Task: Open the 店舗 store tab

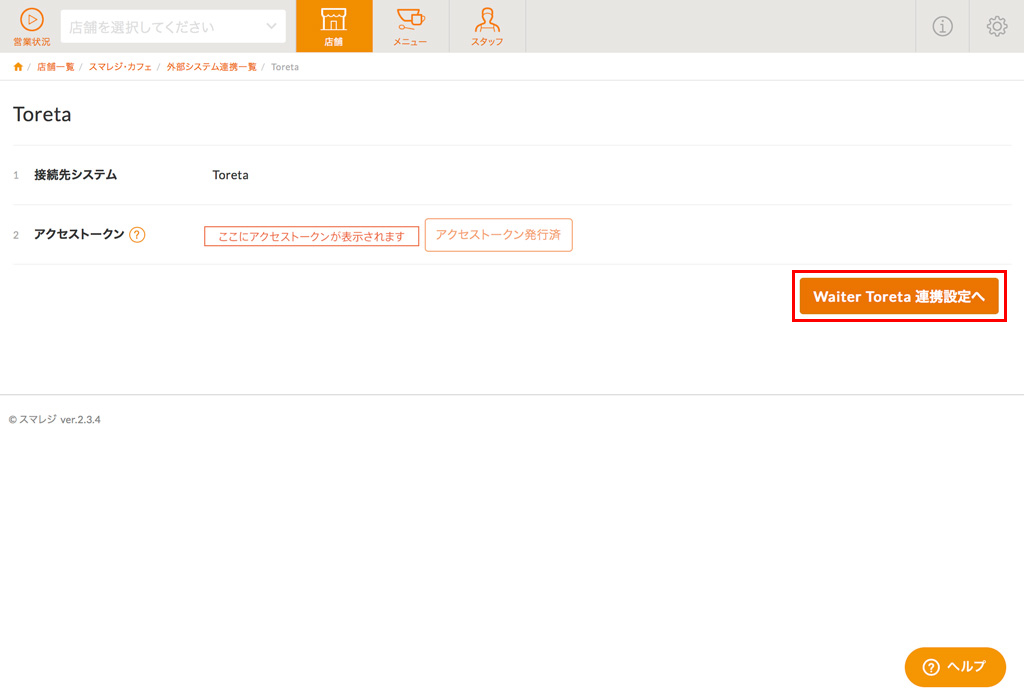Action: coord(334,26)
